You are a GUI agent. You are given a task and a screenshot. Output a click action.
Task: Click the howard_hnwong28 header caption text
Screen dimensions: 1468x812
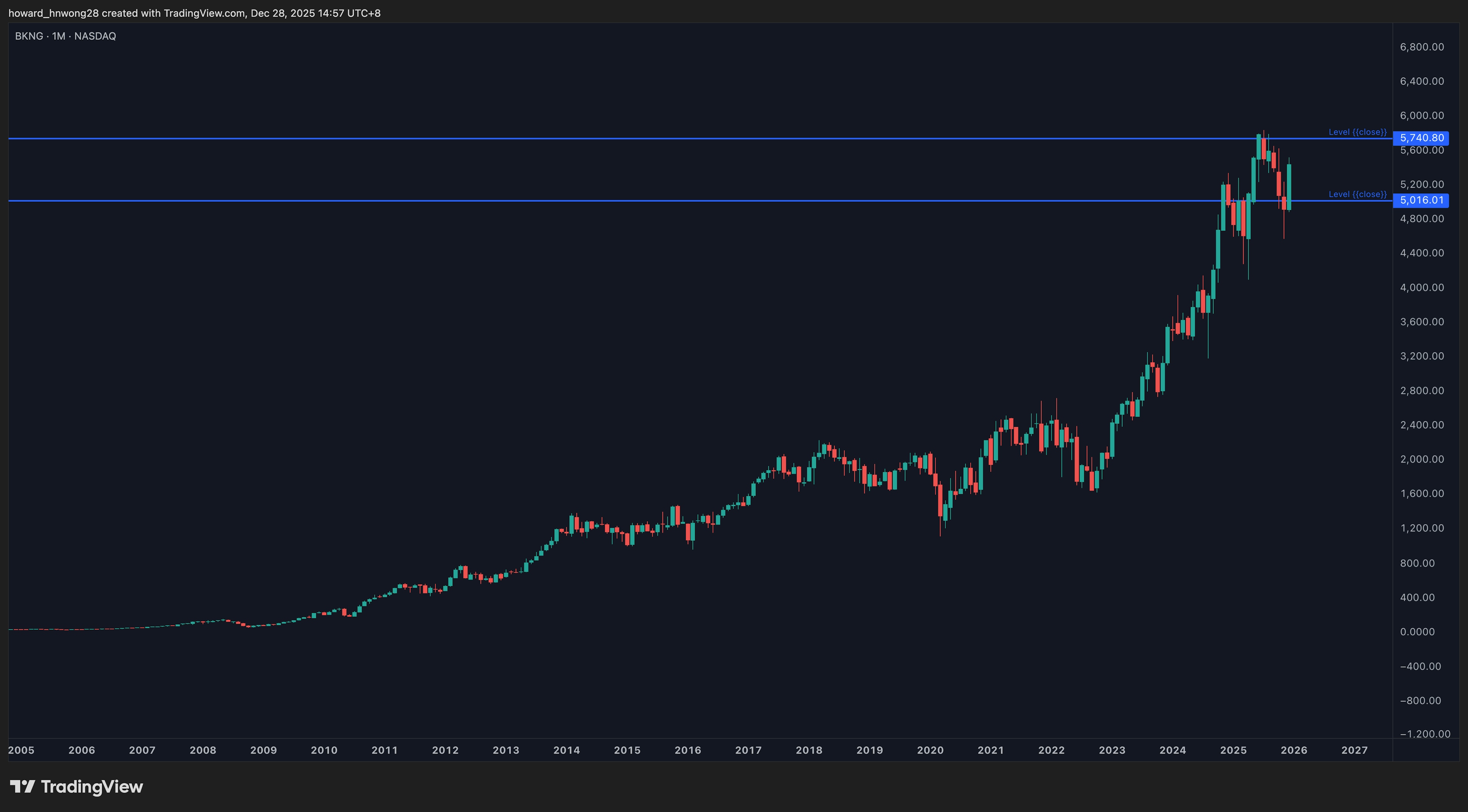(x=194, y=13)
